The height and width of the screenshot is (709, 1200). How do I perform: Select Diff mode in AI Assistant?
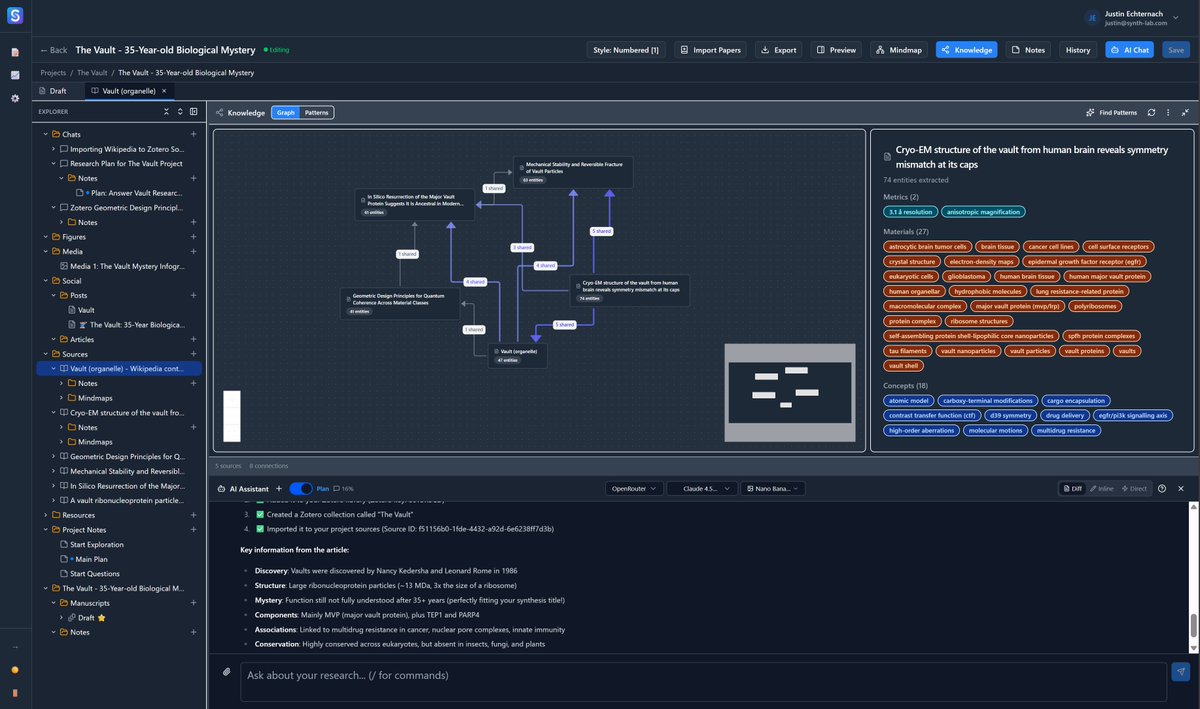1072,489
